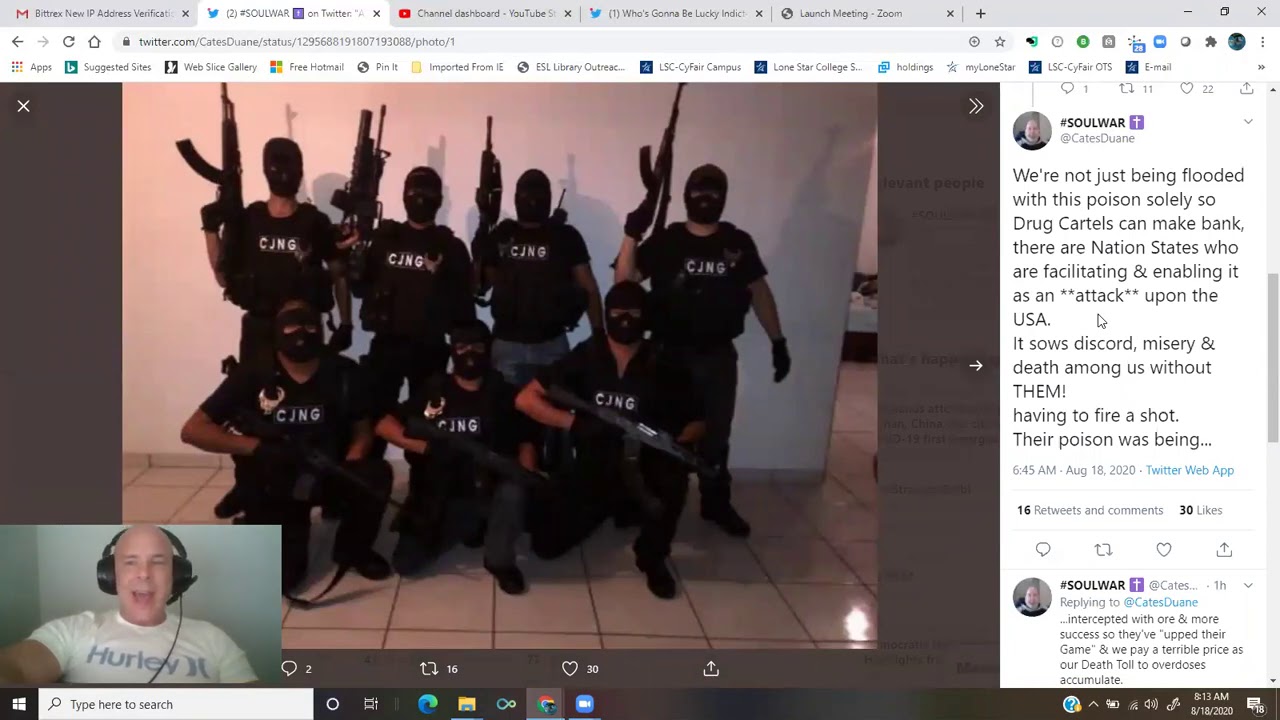The height and width of the screenshot is (720, 1280).
Task: Reload the current page
Action: 68,42
